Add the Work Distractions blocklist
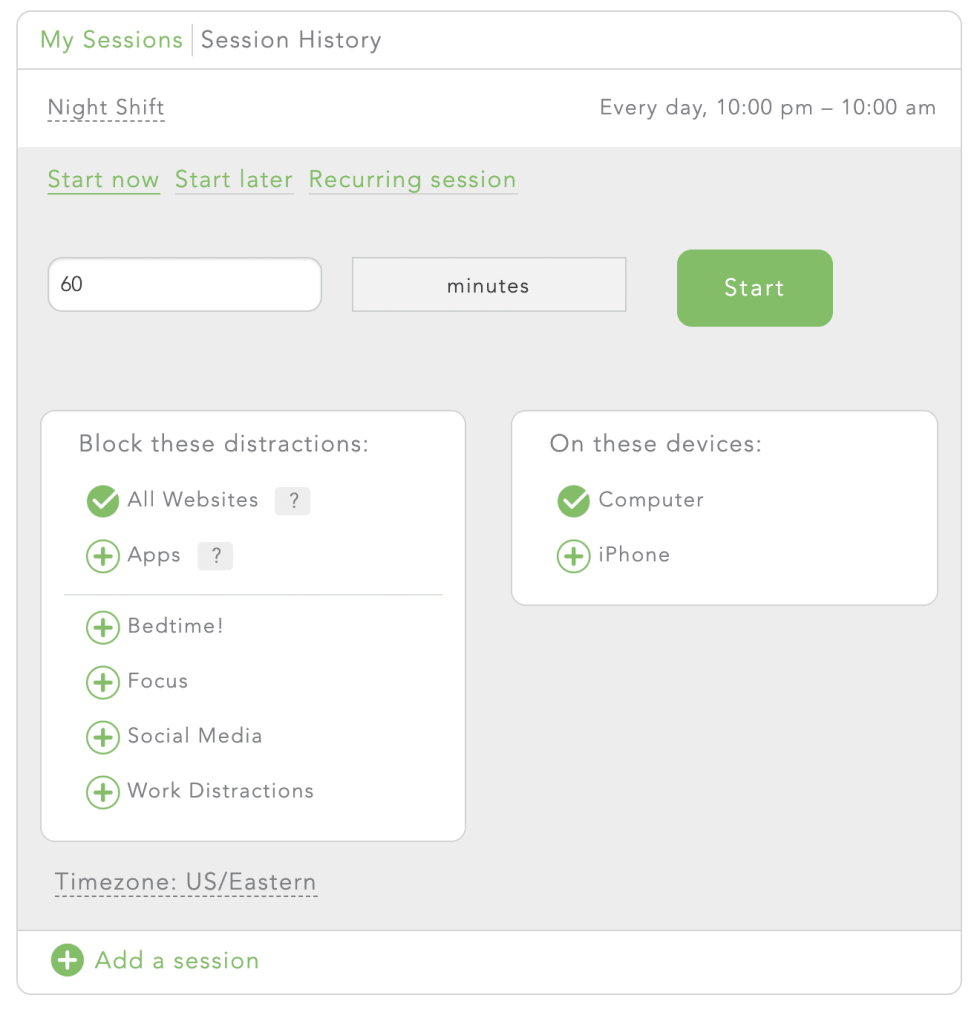Screen dimensions: 977x1024 (103, 791)
